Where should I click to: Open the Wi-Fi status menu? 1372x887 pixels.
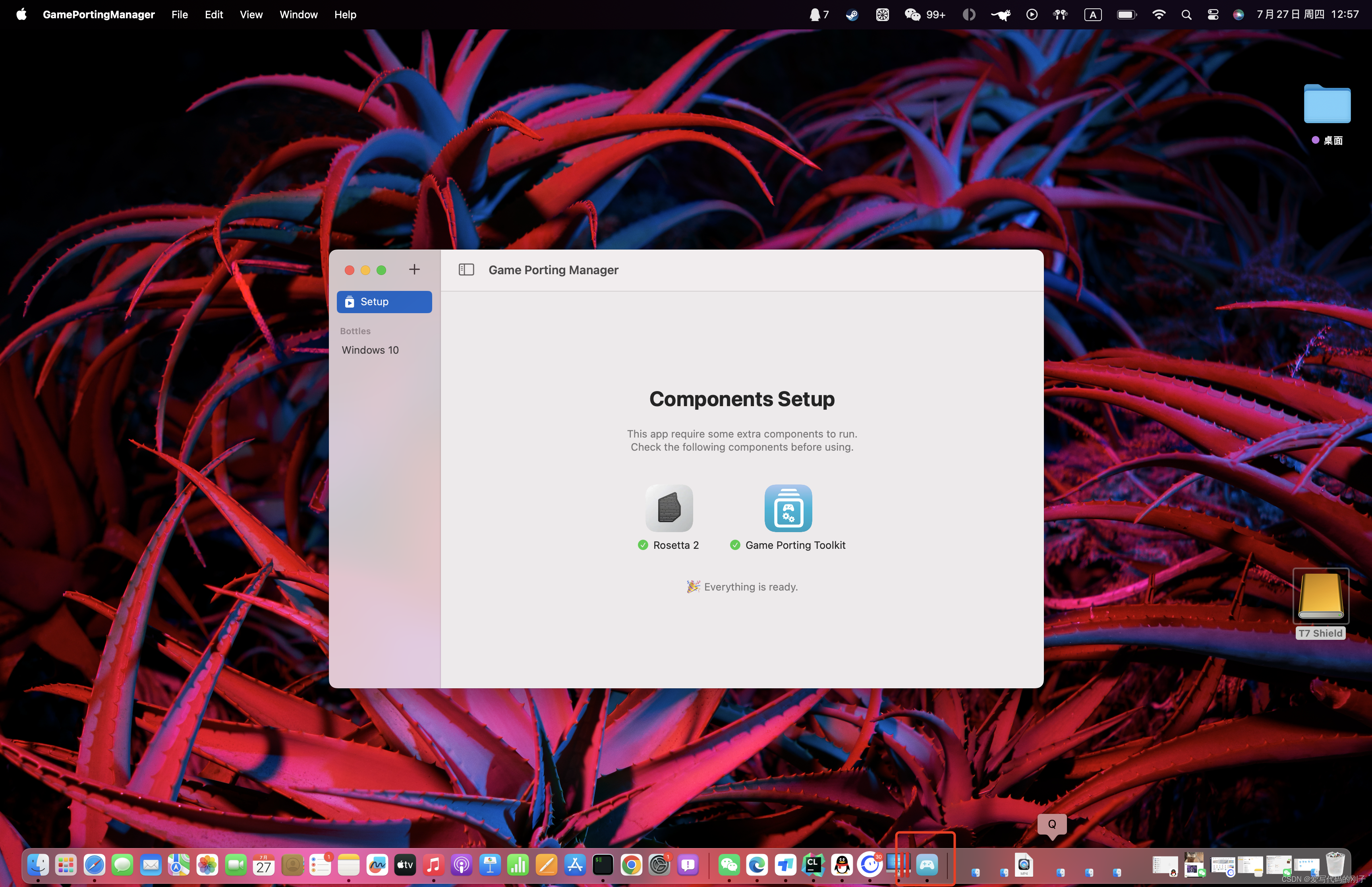click(x=1158, y=14)
